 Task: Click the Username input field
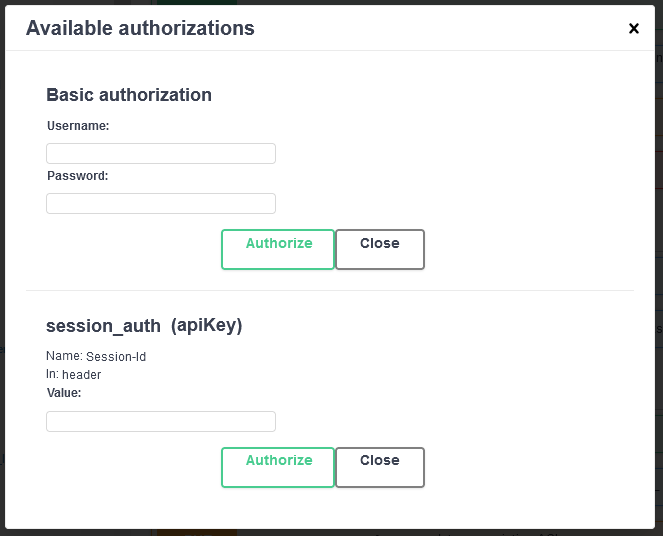pyautogui.click(x=161, y=153)
